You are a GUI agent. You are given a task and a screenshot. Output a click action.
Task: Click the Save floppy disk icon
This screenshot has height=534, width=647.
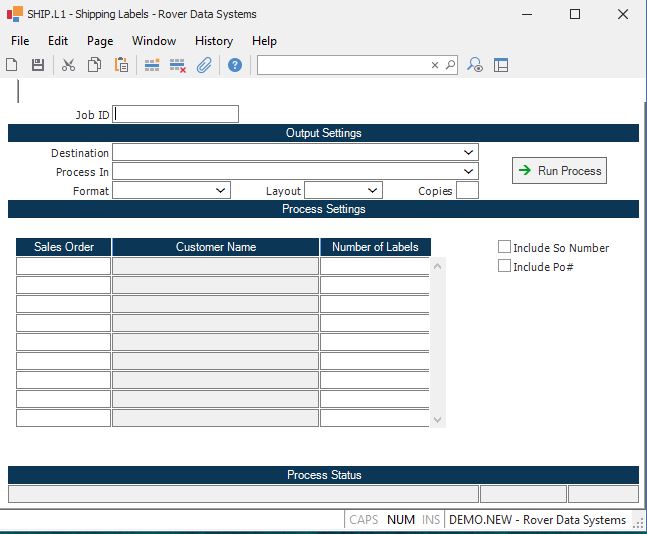(x=38, y=65)
